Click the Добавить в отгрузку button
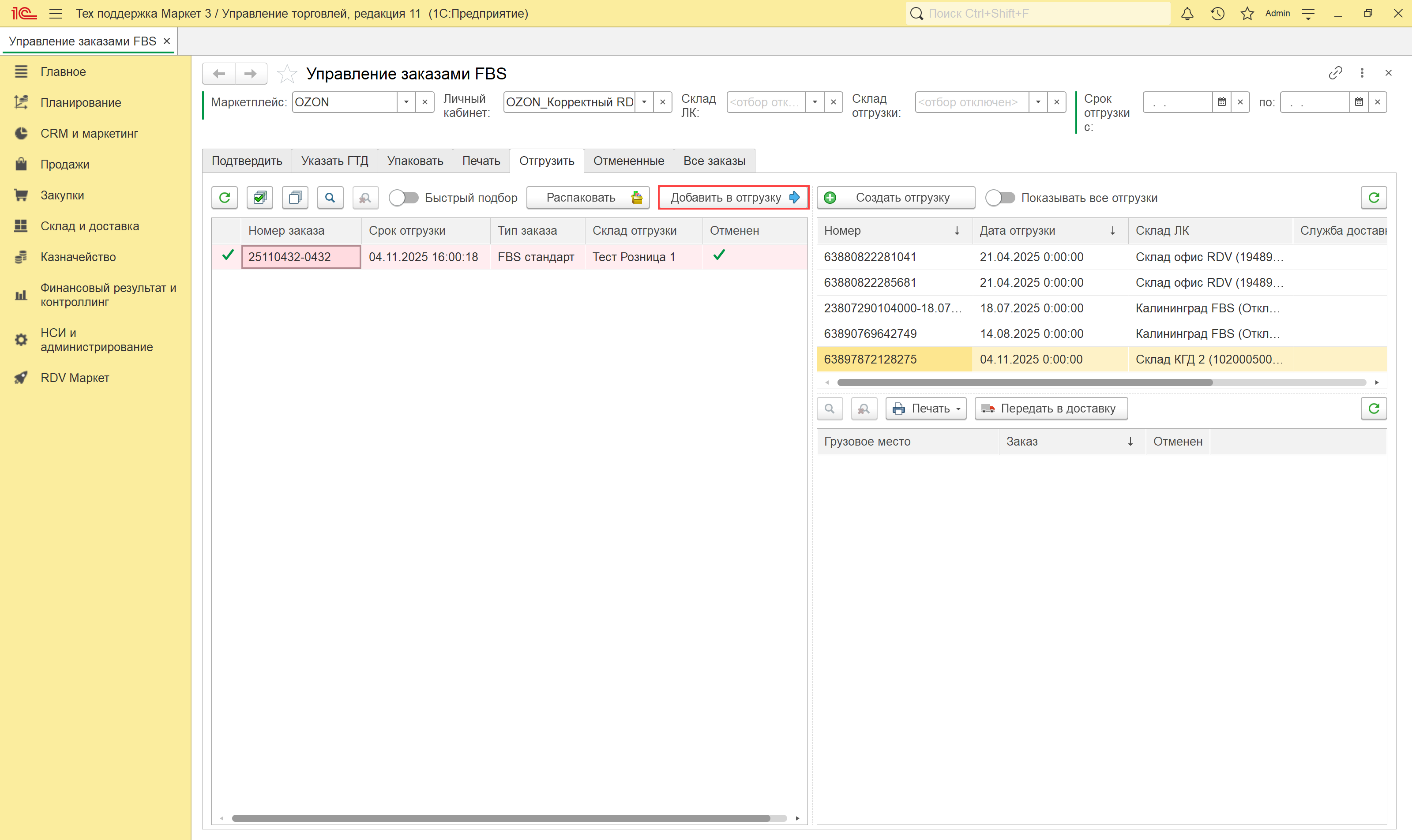The height and width of the screenshot is (840, 1412). 733,198
